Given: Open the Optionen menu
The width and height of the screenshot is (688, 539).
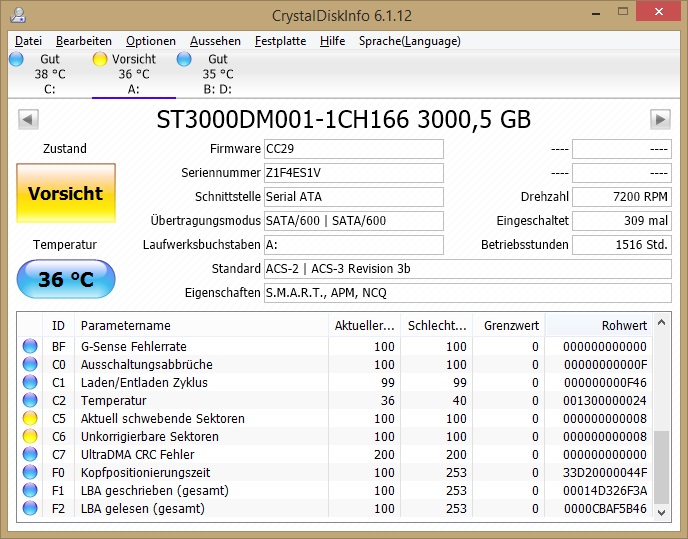Looking at the screenshot, I should 151,41.
